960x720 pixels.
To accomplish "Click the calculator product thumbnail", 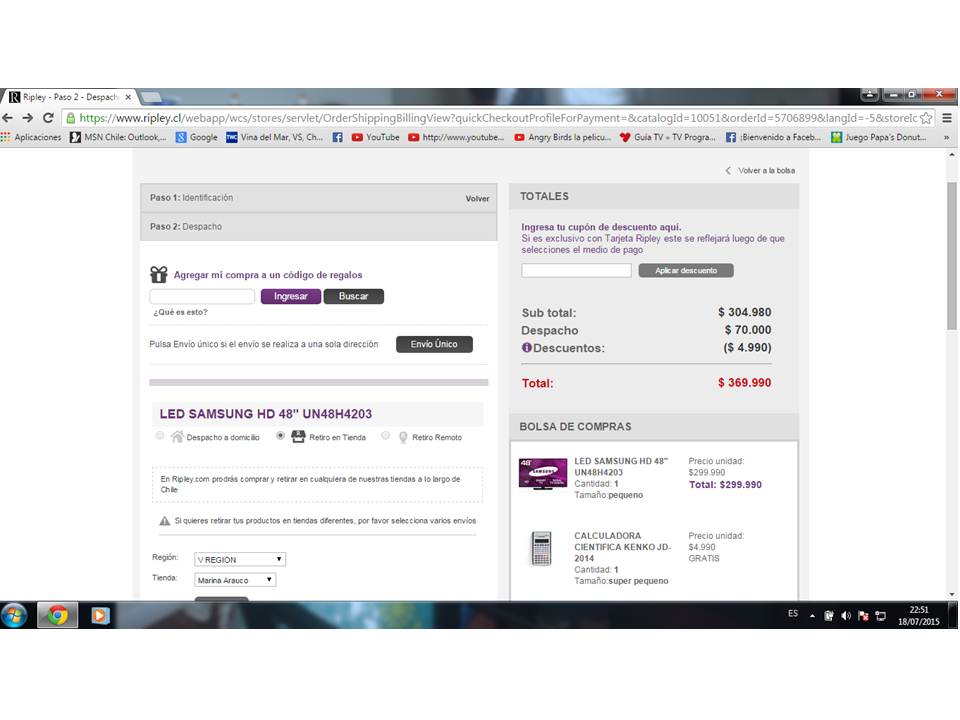I will [542, 548].
